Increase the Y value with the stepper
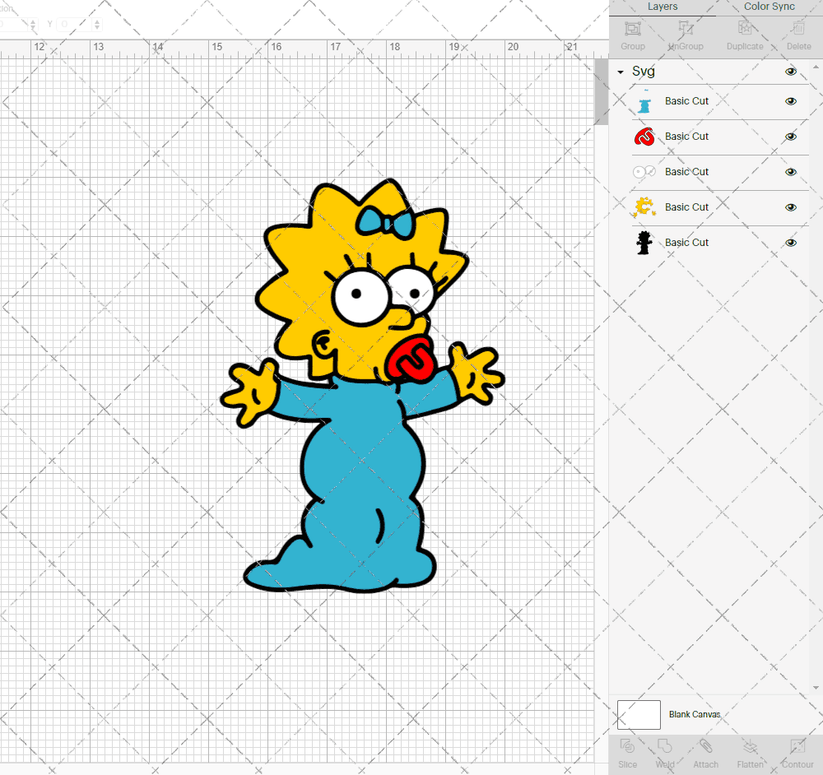 [x=96, y=21]
